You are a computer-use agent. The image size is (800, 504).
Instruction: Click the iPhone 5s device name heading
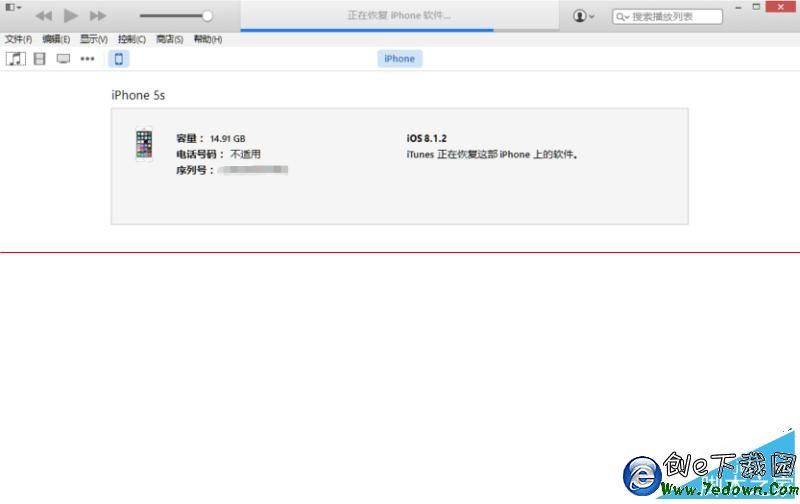click(x=138, y=95)
